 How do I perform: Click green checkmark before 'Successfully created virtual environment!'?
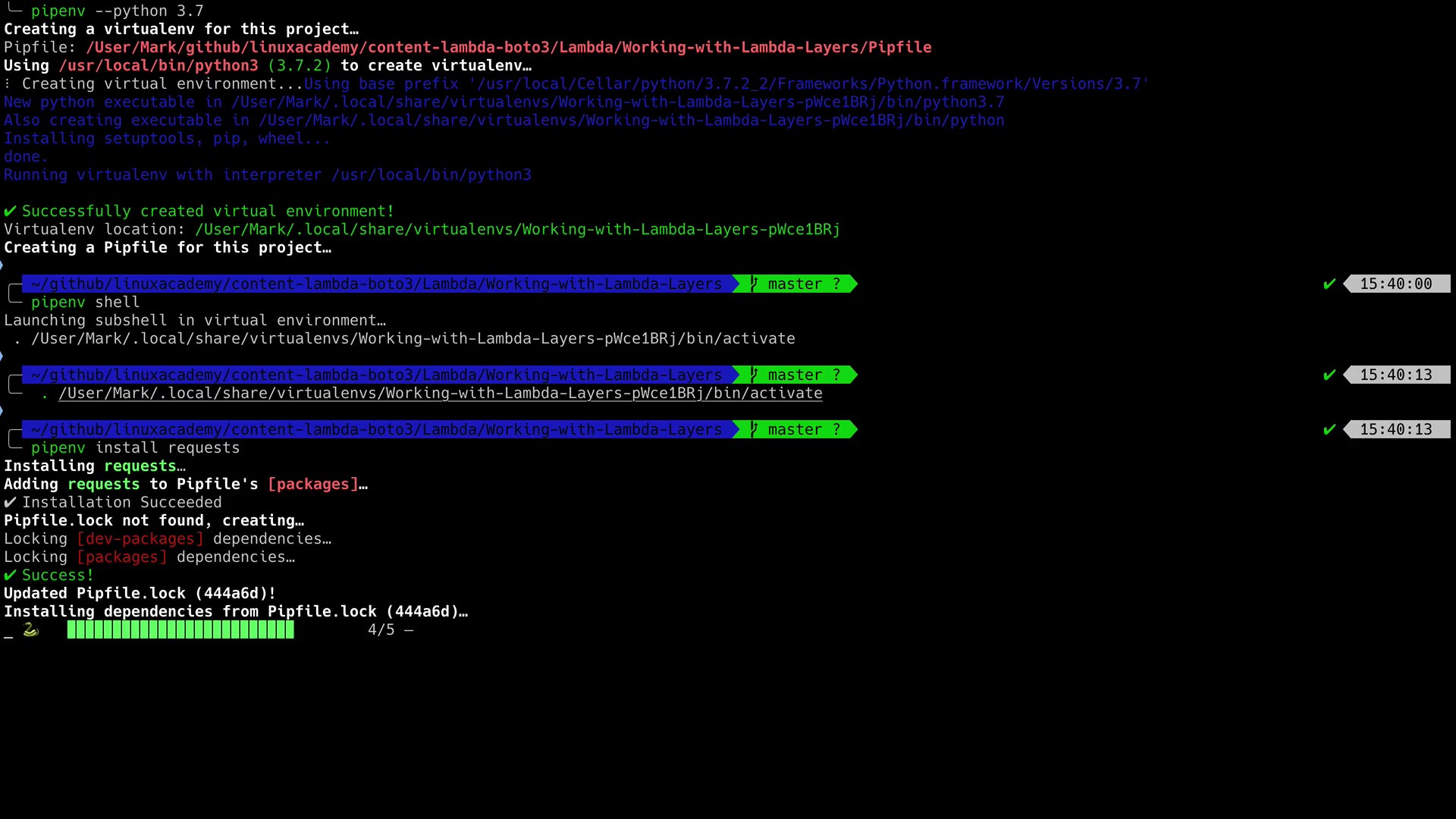pos(10,211)
